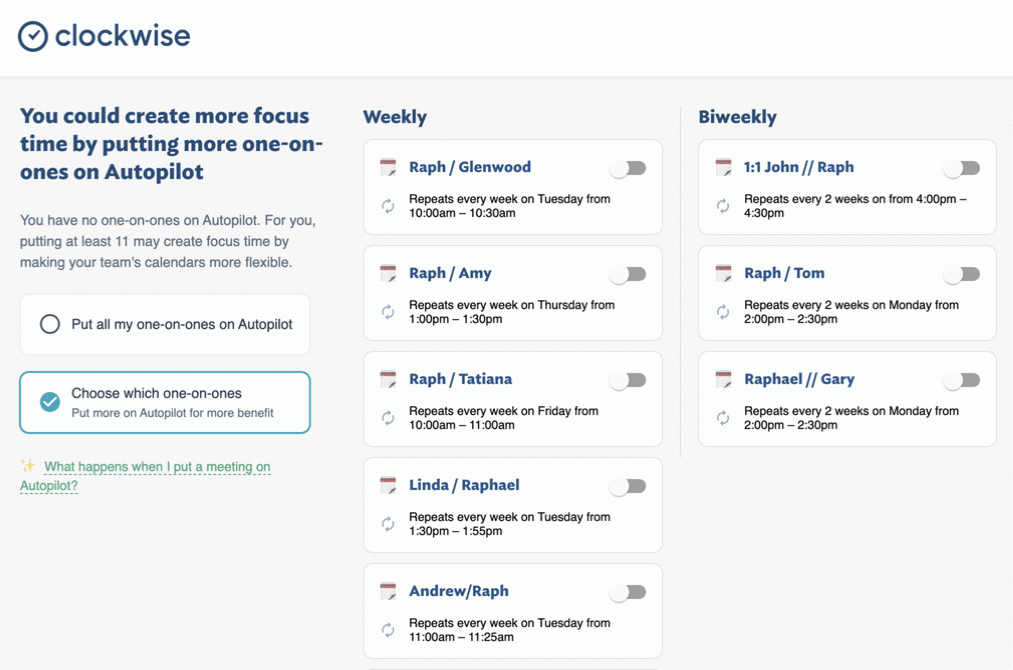The image size is (1013, 670).
Task: Open 'What happens when I put a meeting on Autopilot?' link
Action: [157, 467]
